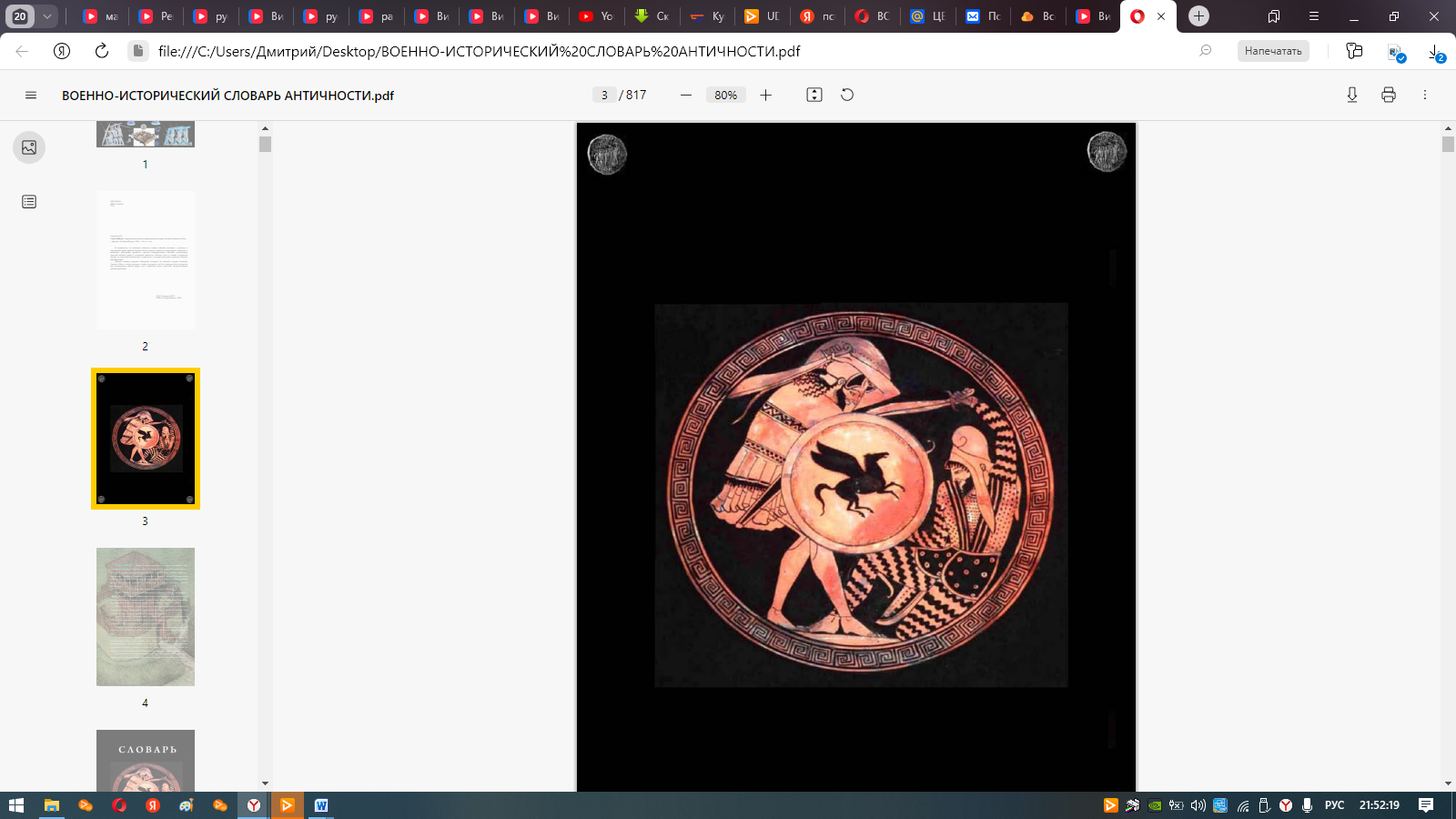This screenshot has height=819, width=1456.
Task: Open Windows Start menu
Action: [x=15, y=805]
